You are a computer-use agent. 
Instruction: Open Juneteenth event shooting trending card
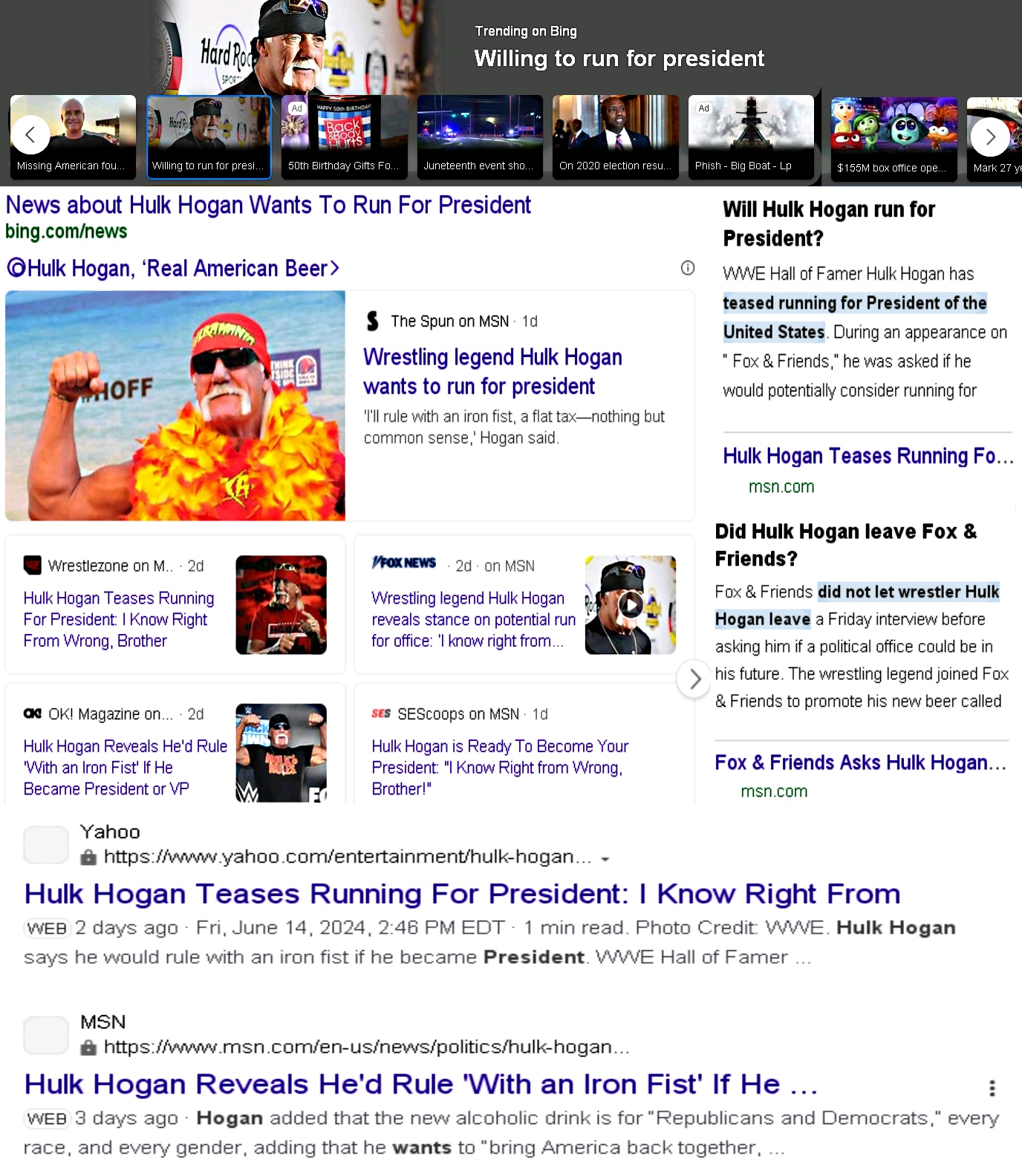[480, 137]
